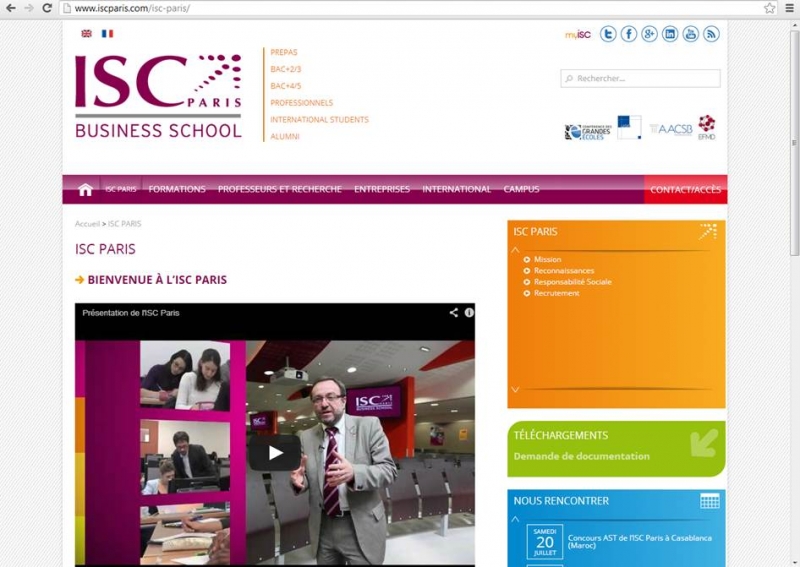Open the RSS feed icon
800x567 pixels.
point(711,34)
